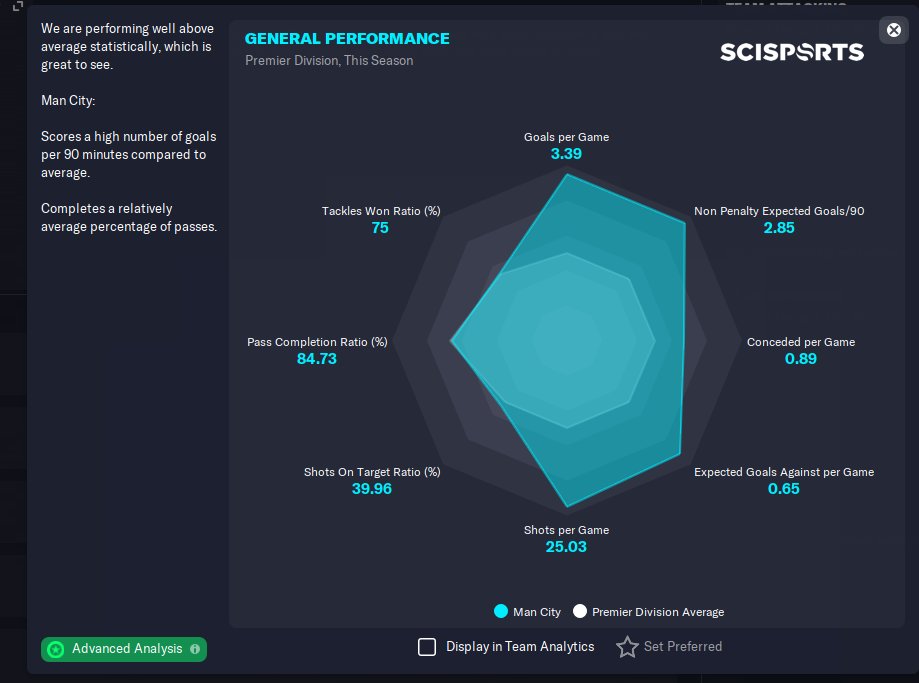Click the white Premier Division Average legend dot
Image resolution: width=919 pixels, height=683 pixels.
point(580,612)
